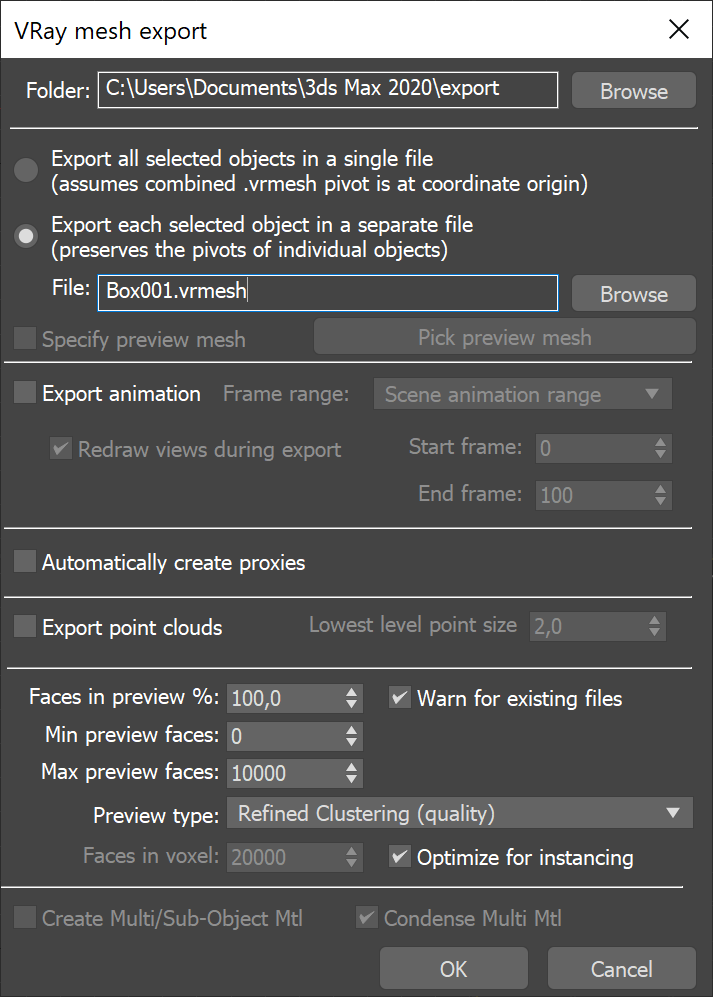Select export all objects in single file

(25, 170)
